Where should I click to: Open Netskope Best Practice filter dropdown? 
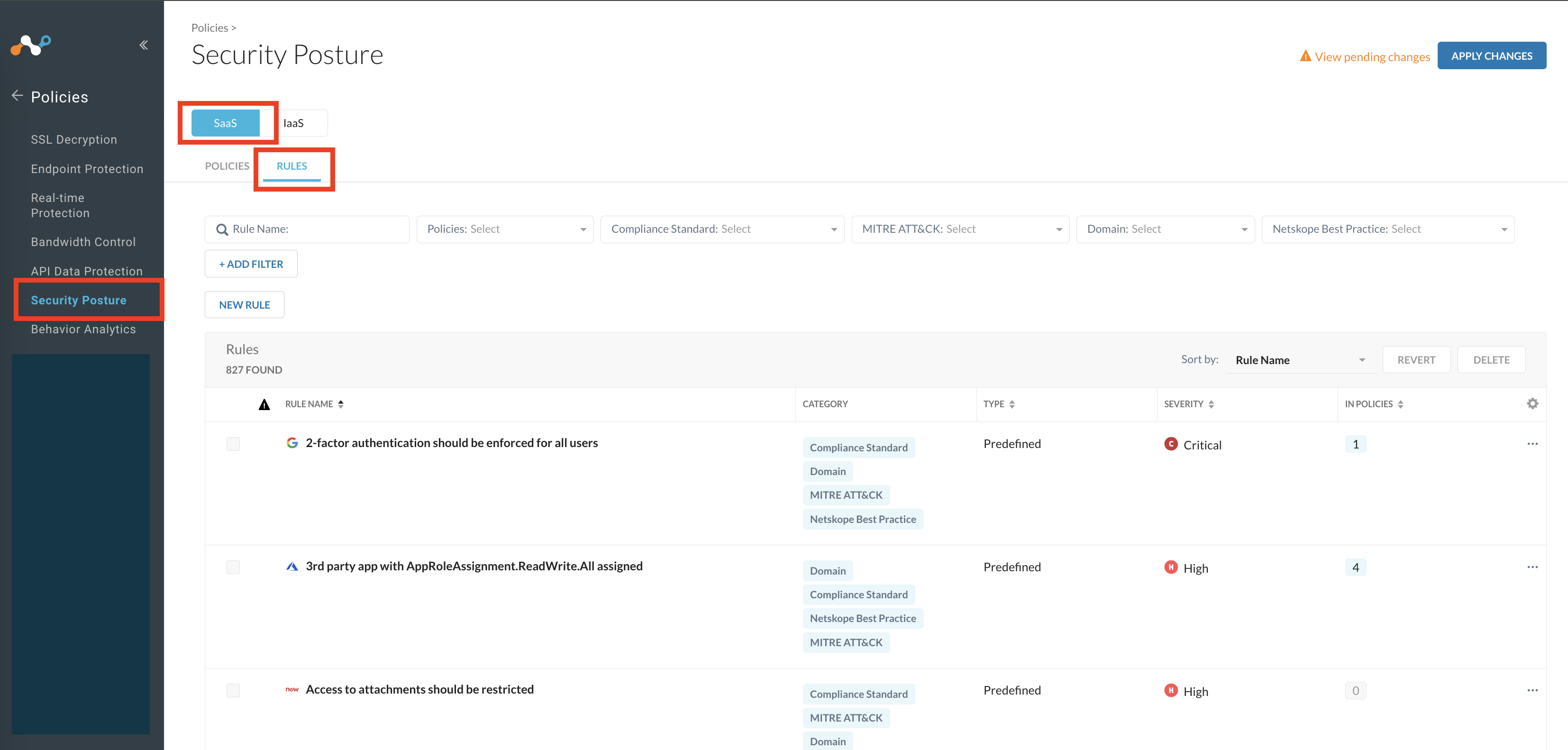pos(1388,229)
